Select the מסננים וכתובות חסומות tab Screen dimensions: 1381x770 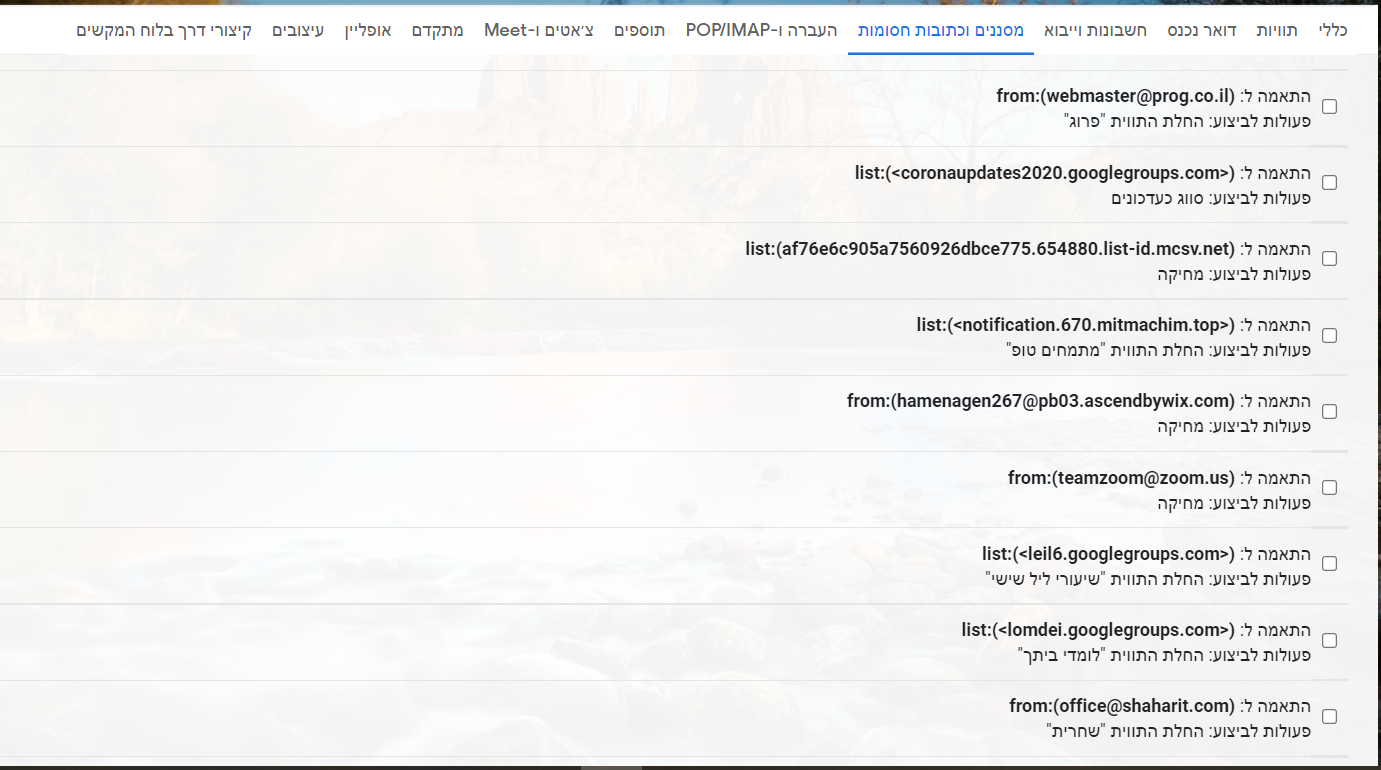pyautogui.click(x=941, y=30)
